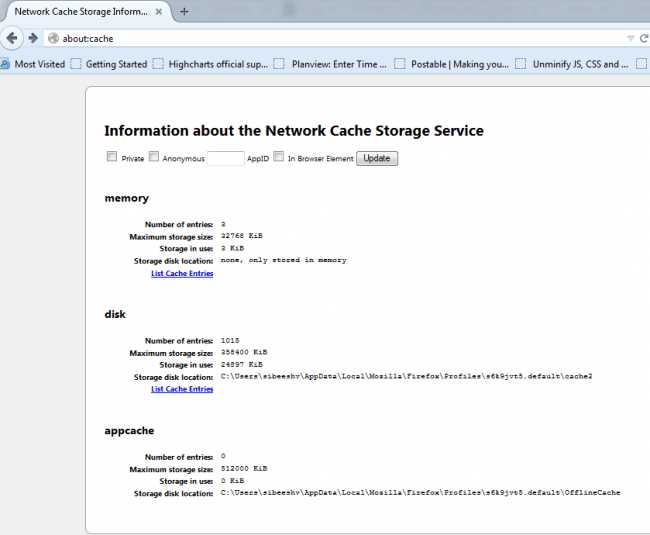The height and width of the screenshot is (535, 650).
Task: Click the Planview bookmark page icon
Action: point(279,64)
